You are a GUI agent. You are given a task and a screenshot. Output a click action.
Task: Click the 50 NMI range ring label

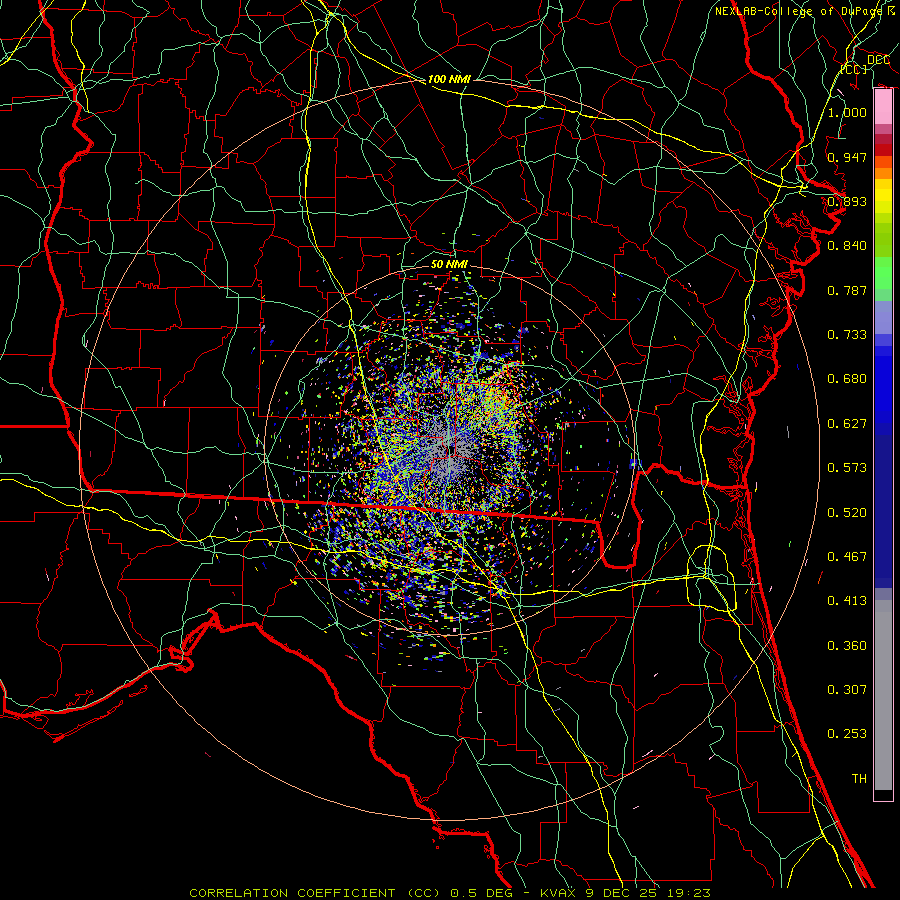449,264
